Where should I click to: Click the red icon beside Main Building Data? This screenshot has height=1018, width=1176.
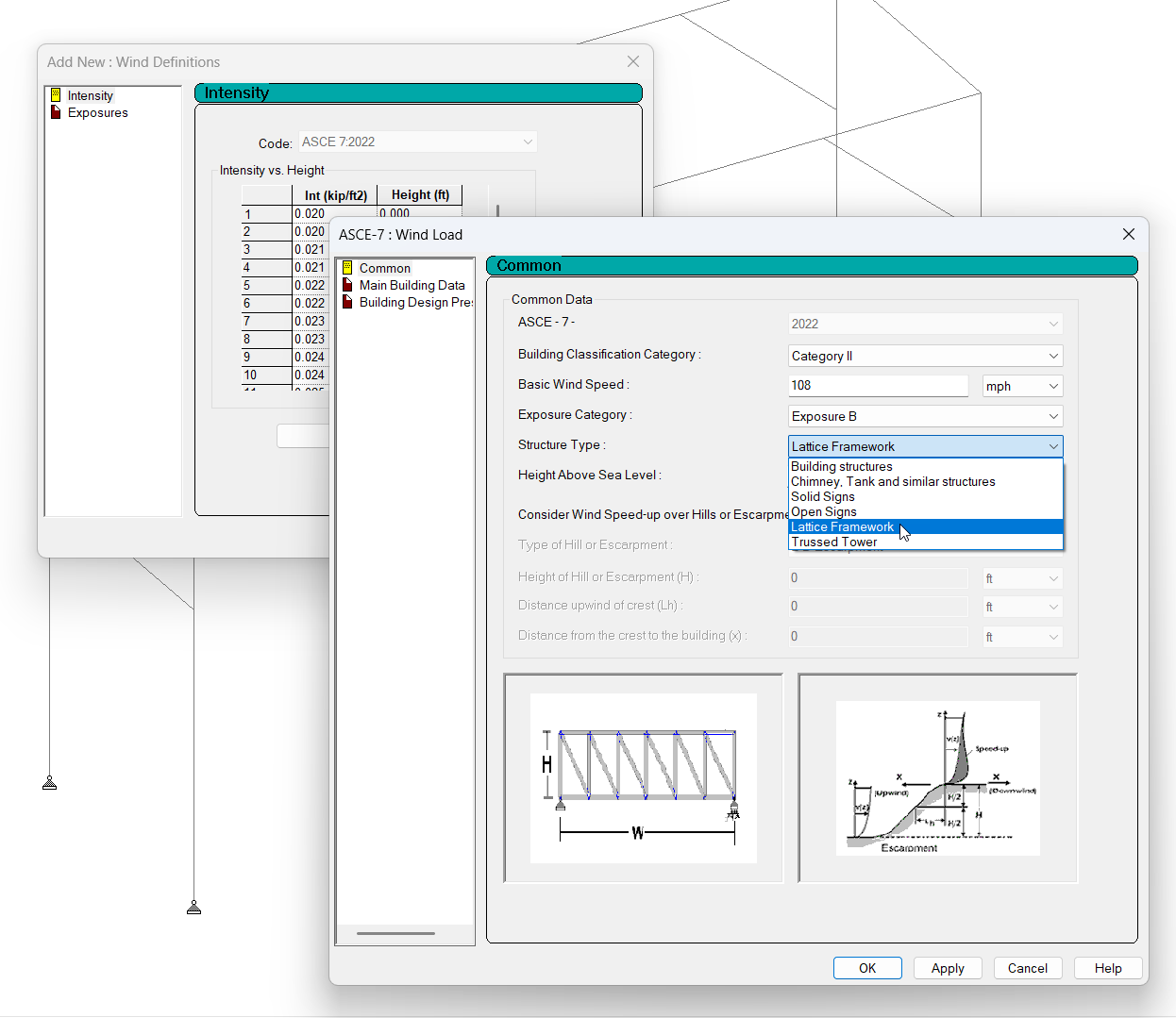349,285
